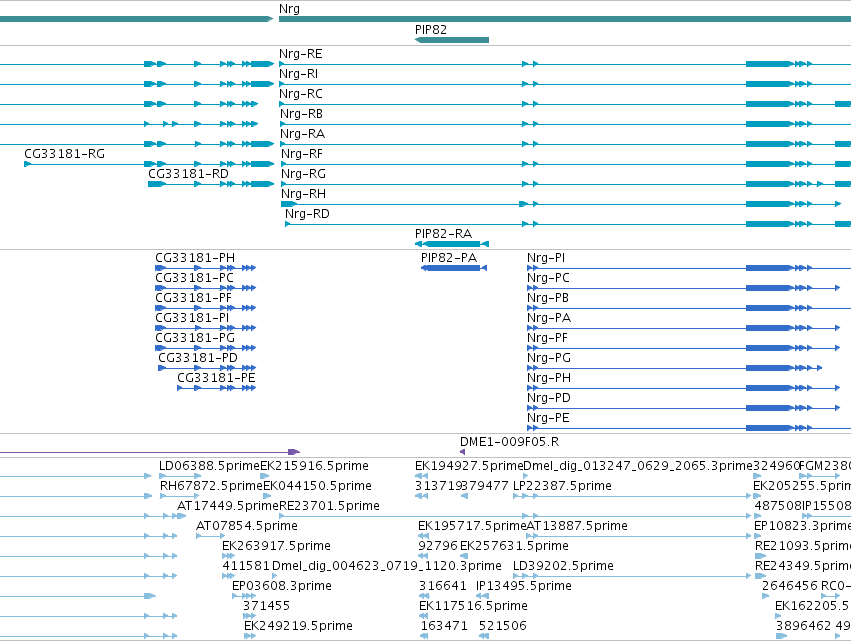Select the EK249219.5prime EST label
The height and width of the screenshot is (641, 851).
[x=298, y=626]
